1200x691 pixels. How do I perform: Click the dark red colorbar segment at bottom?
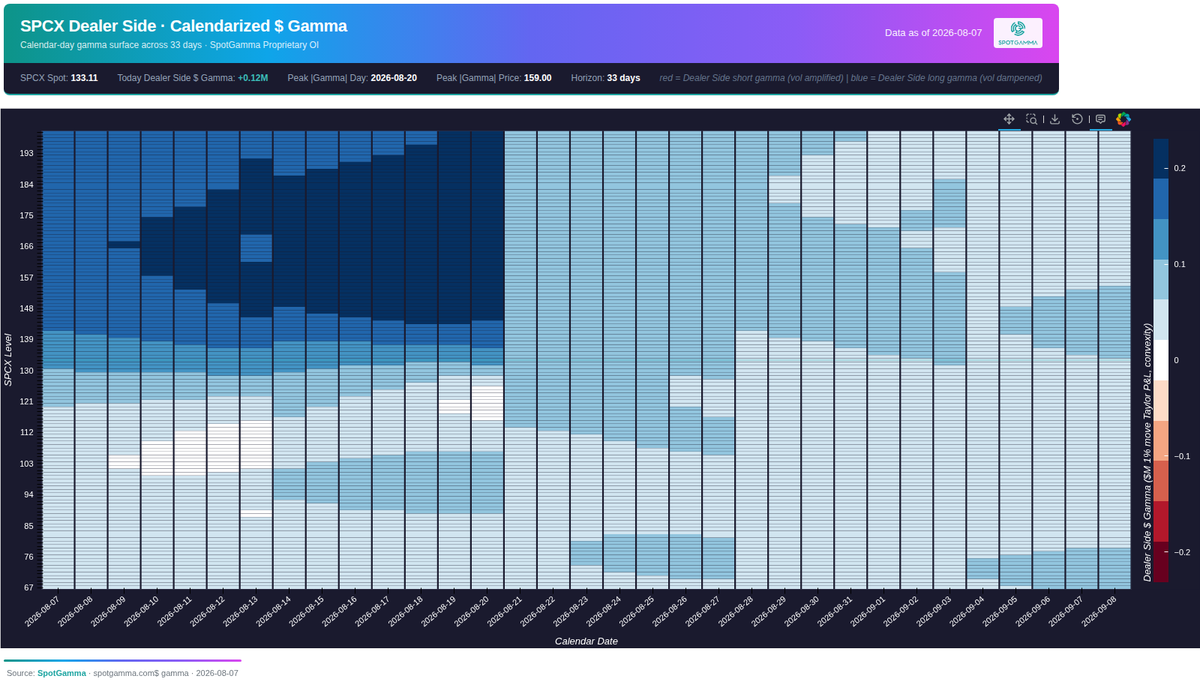coord(1160,561)
